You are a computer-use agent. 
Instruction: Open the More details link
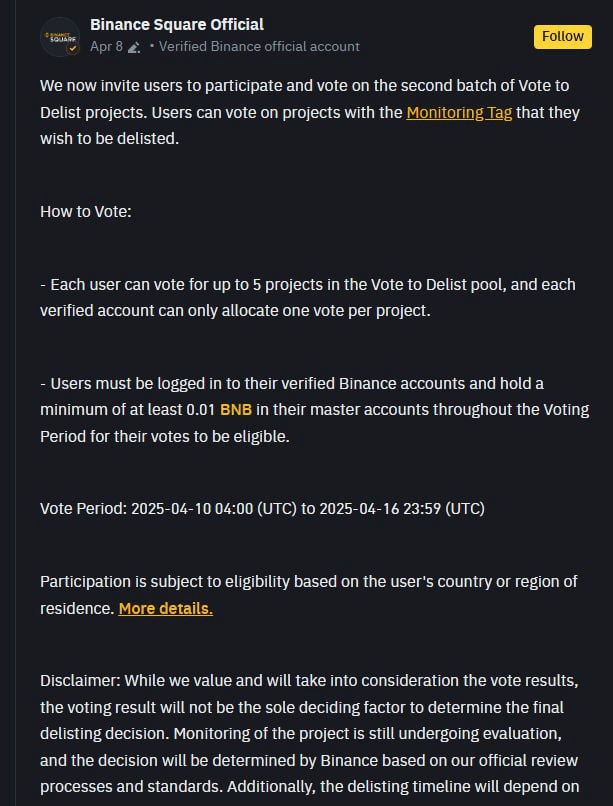click(x=165, y=608)
